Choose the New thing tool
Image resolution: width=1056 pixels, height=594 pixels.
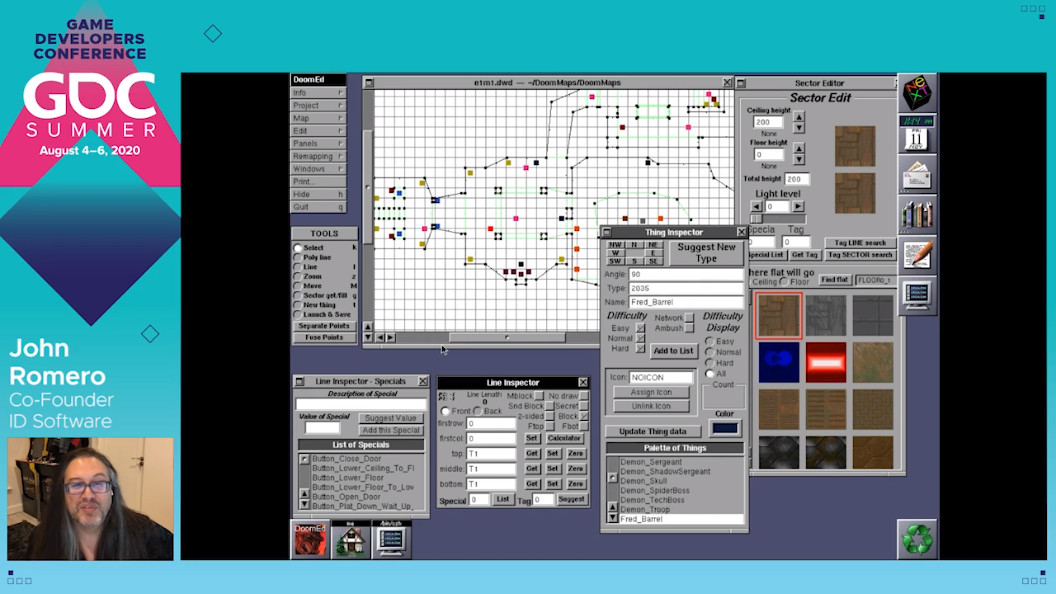point(298,304)
